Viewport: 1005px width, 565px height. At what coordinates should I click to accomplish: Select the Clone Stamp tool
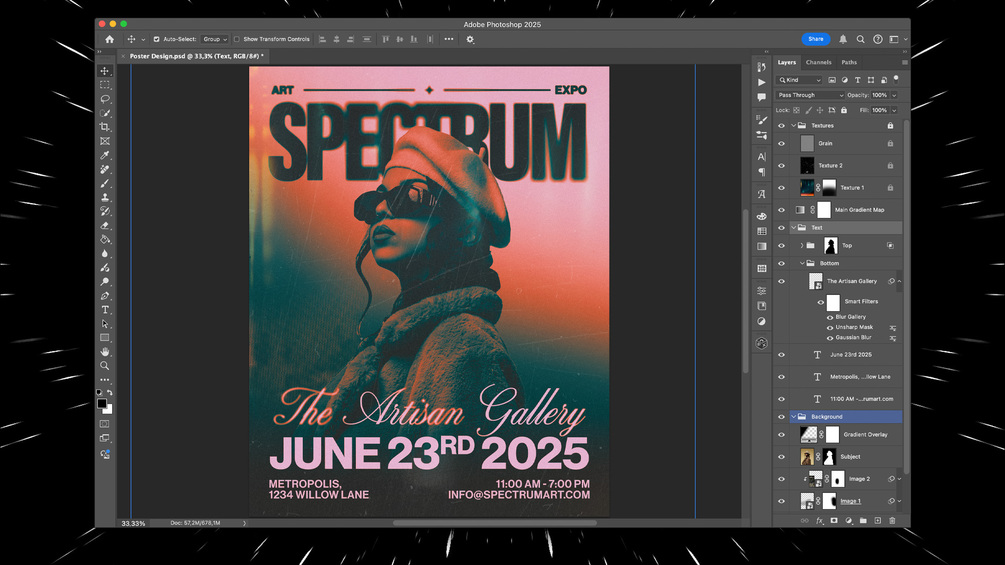(x=104, y=197)
